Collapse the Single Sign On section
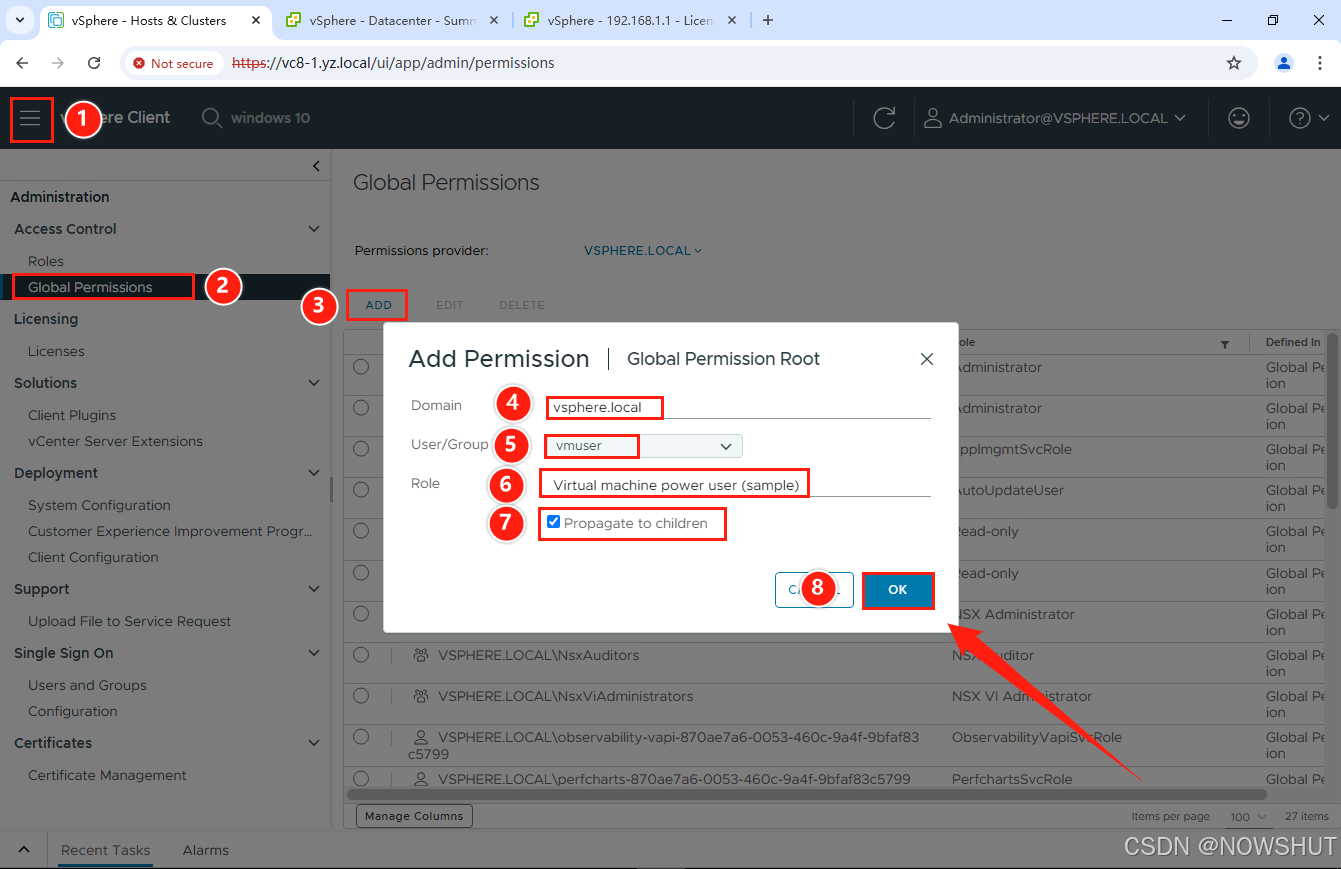This screenshot has width=1341, height=869. (314, 653)
